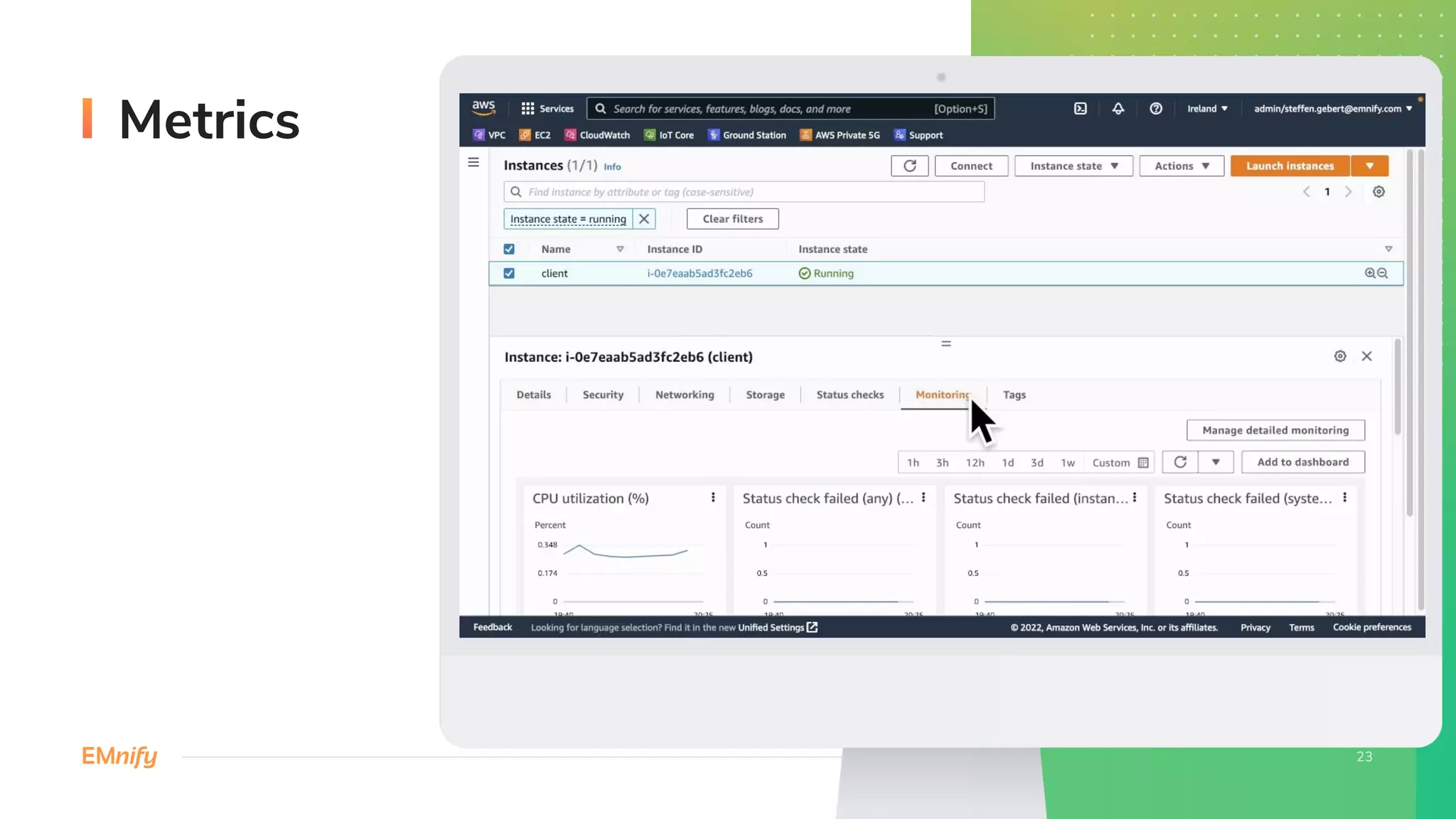Switch to the Networking tab
1456x819 pixels.
(684, 395)
